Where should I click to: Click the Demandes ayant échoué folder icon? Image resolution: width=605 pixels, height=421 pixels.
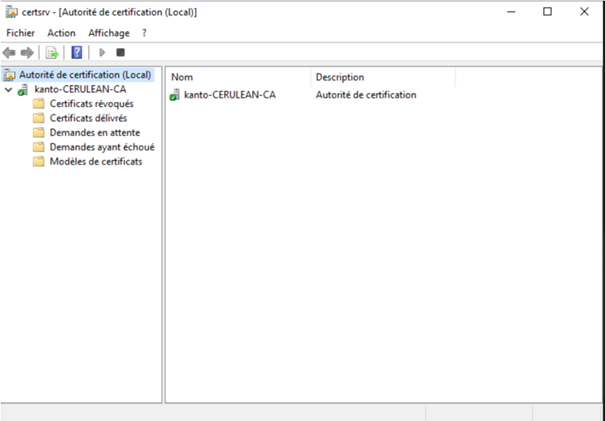38,147
